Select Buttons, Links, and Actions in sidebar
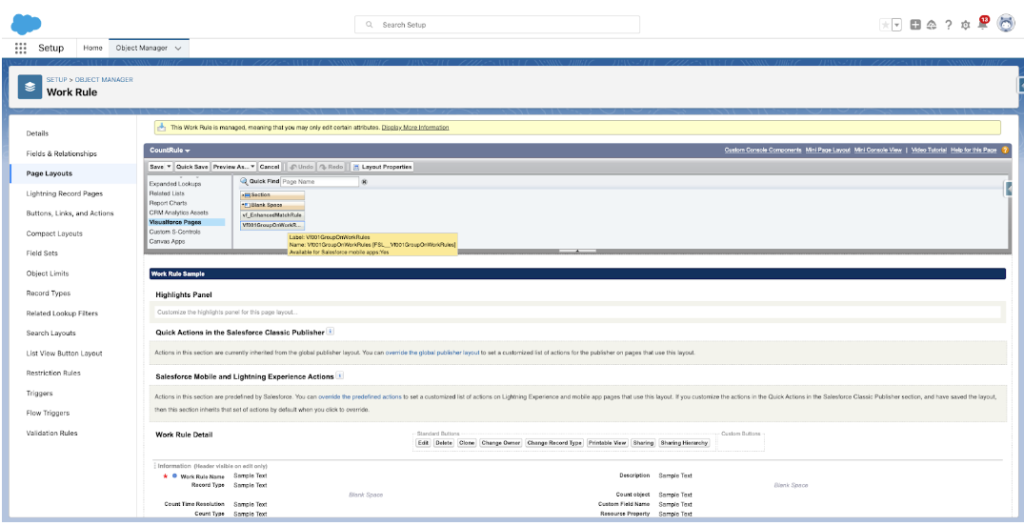 pyautogui.click(x=70, y=213)
